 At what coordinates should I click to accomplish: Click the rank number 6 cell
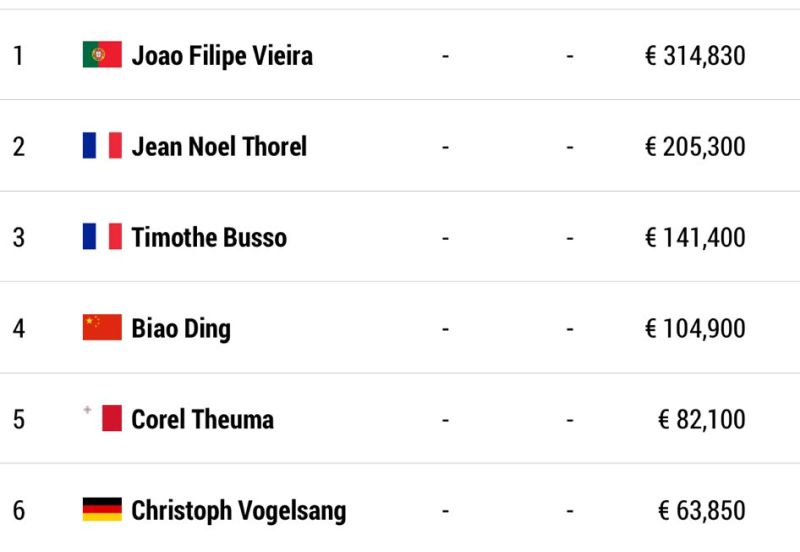(18, 510)
